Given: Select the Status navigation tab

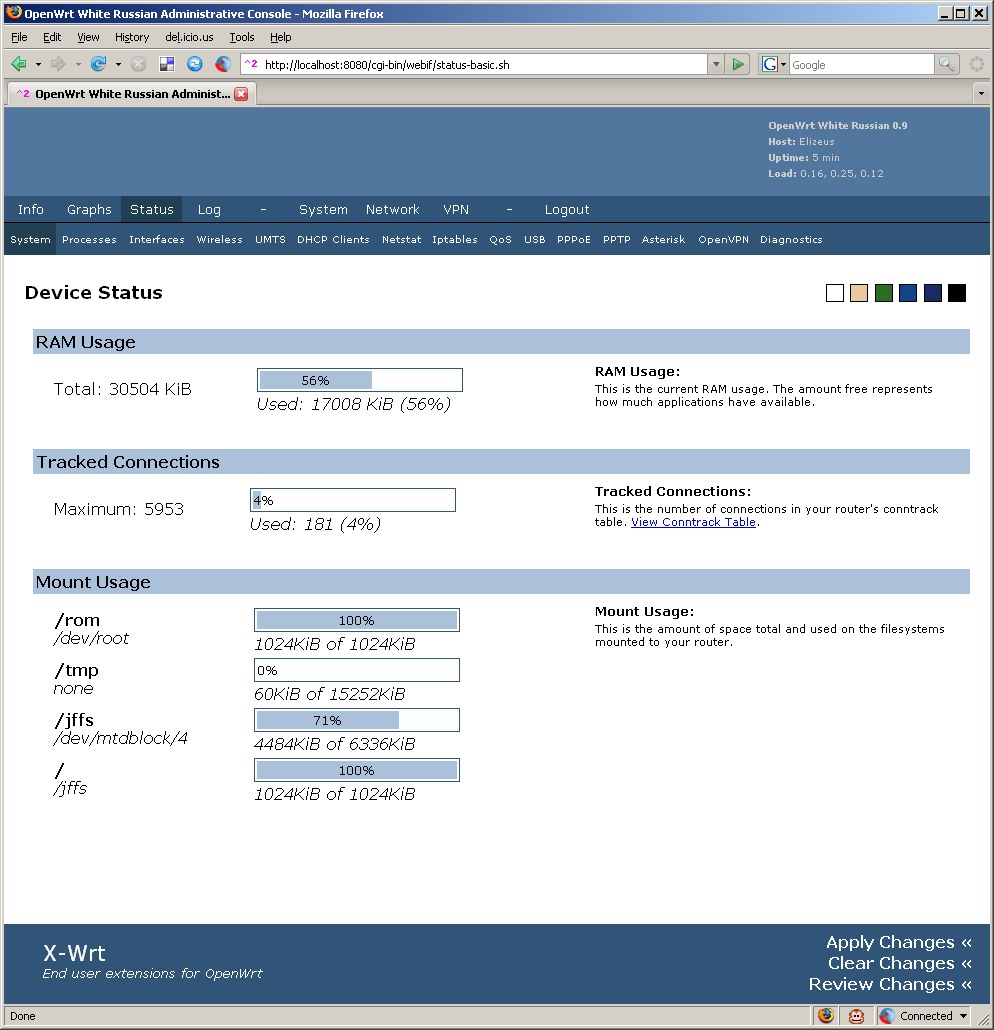Looking at the screenshot, I should point(152,210).
